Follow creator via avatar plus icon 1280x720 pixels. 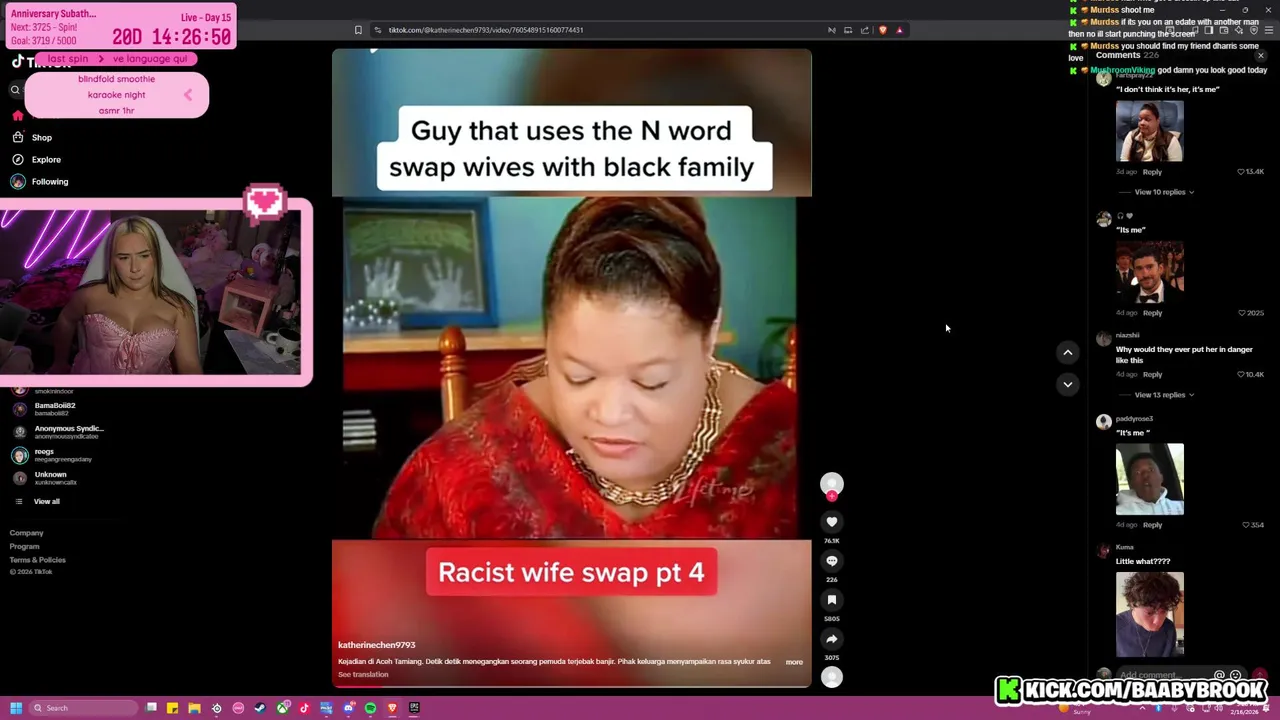(x=831, y=496)
